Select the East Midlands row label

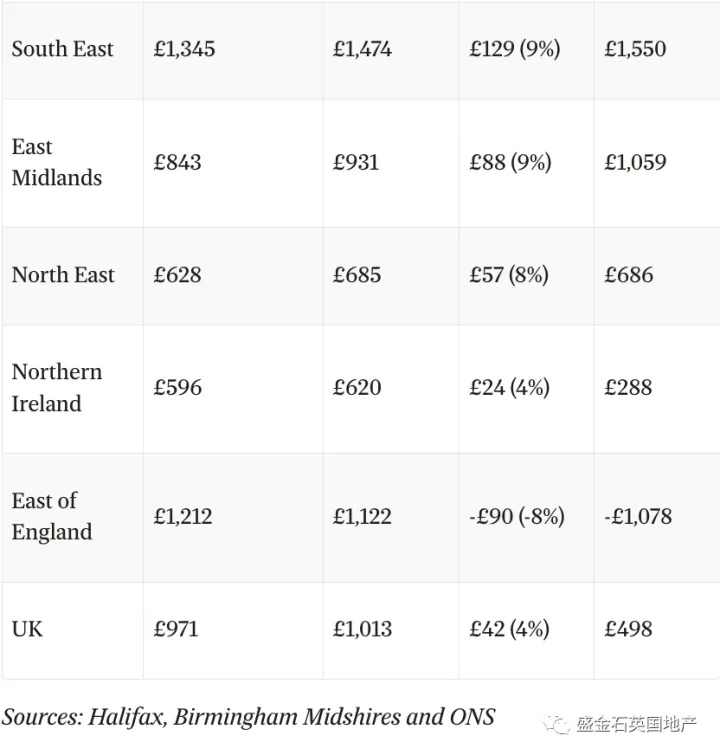point(57,162)
